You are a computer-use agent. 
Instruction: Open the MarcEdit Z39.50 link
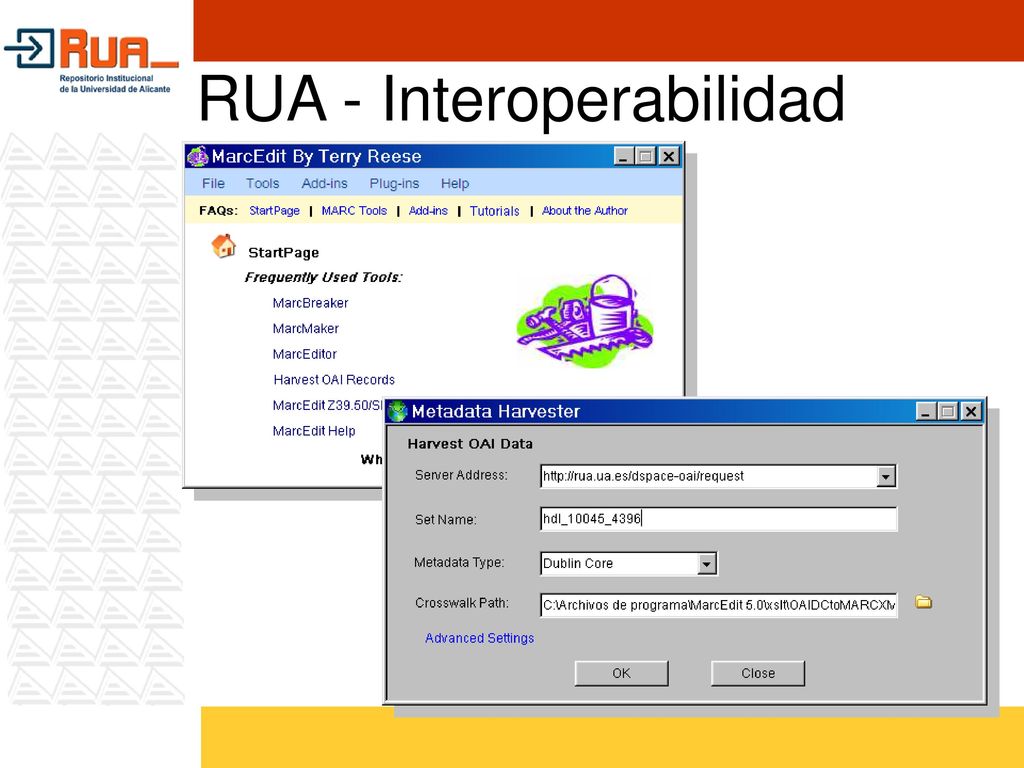[327, 406]
